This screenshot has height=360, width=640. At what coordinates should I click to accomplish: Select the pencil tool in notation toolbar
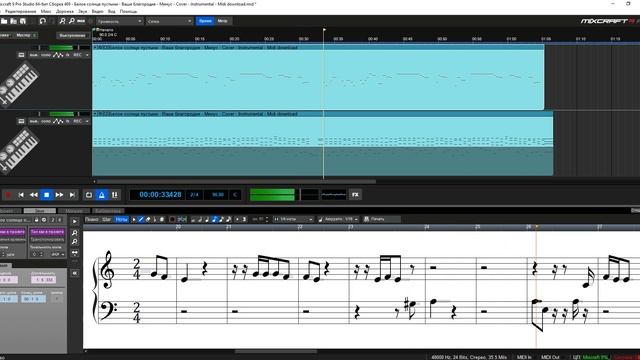coord(141,220)
